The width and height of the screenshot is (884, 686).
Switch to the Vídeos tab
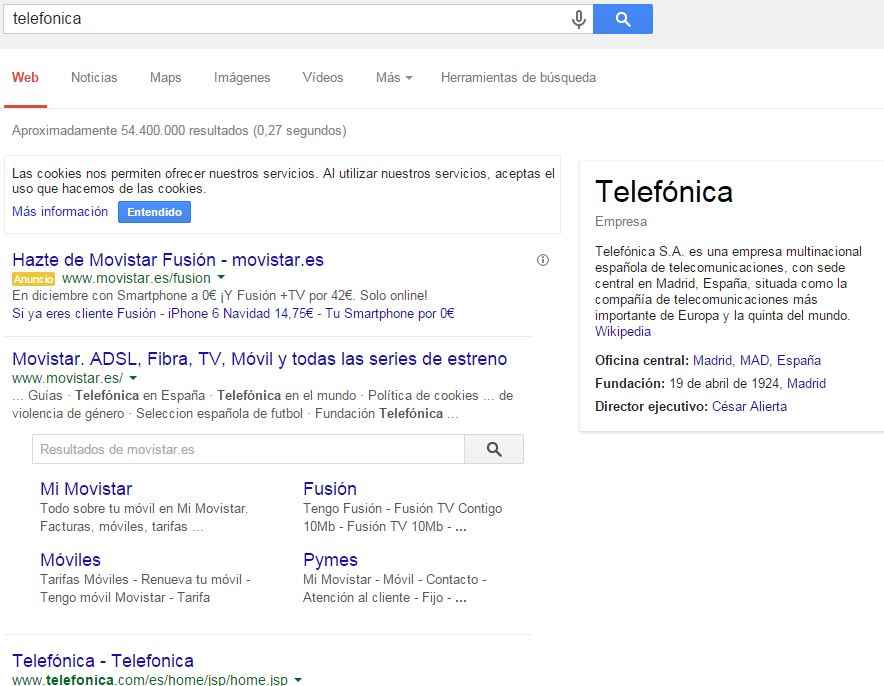[323, 78]
